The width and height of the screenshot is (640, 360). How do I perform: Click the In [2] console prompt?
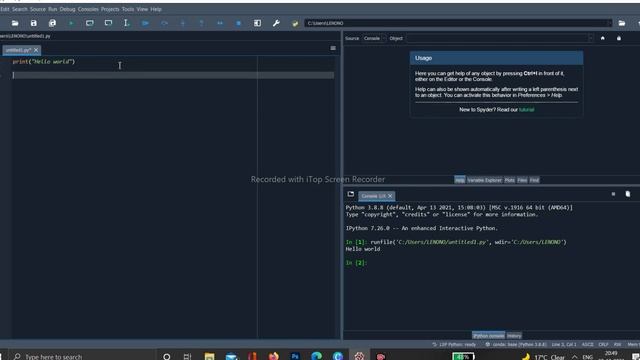click(x=356, y=263)
